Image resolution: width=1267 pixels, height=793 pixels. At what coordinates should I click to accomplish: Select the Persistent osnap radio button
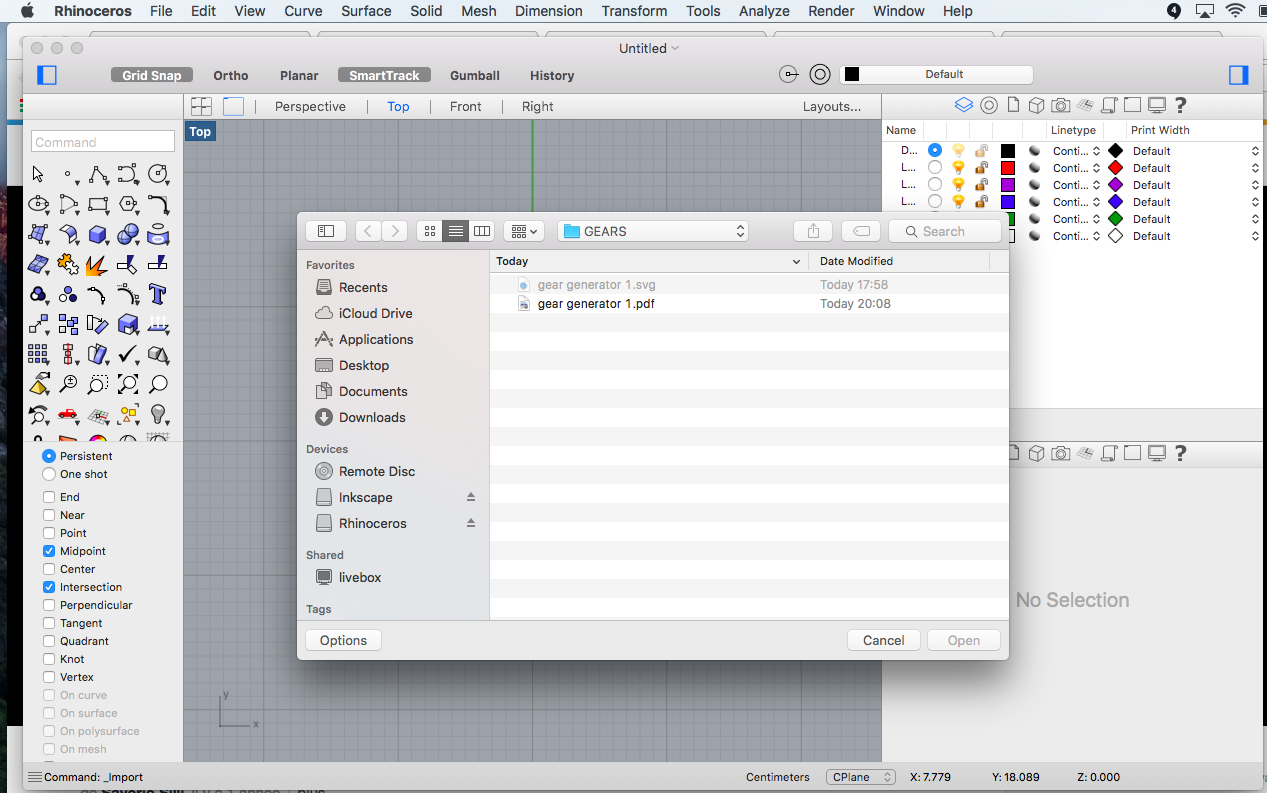tap(49, 456)
